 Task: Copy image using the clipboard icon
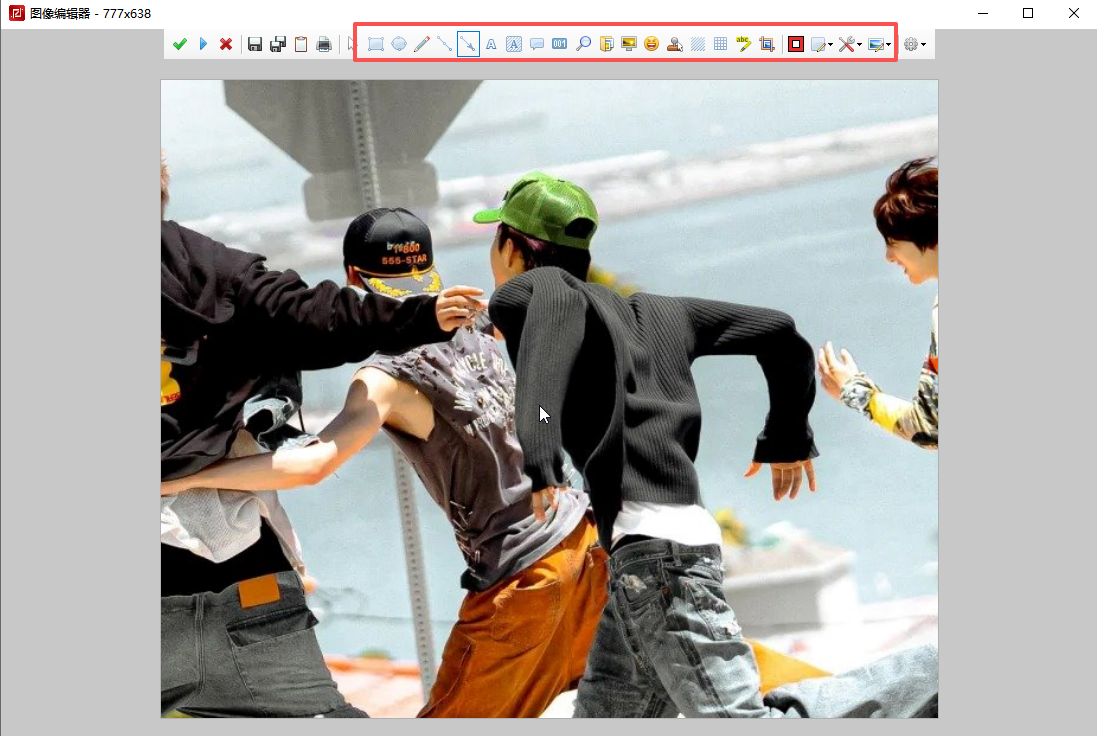tap(300, 44)
